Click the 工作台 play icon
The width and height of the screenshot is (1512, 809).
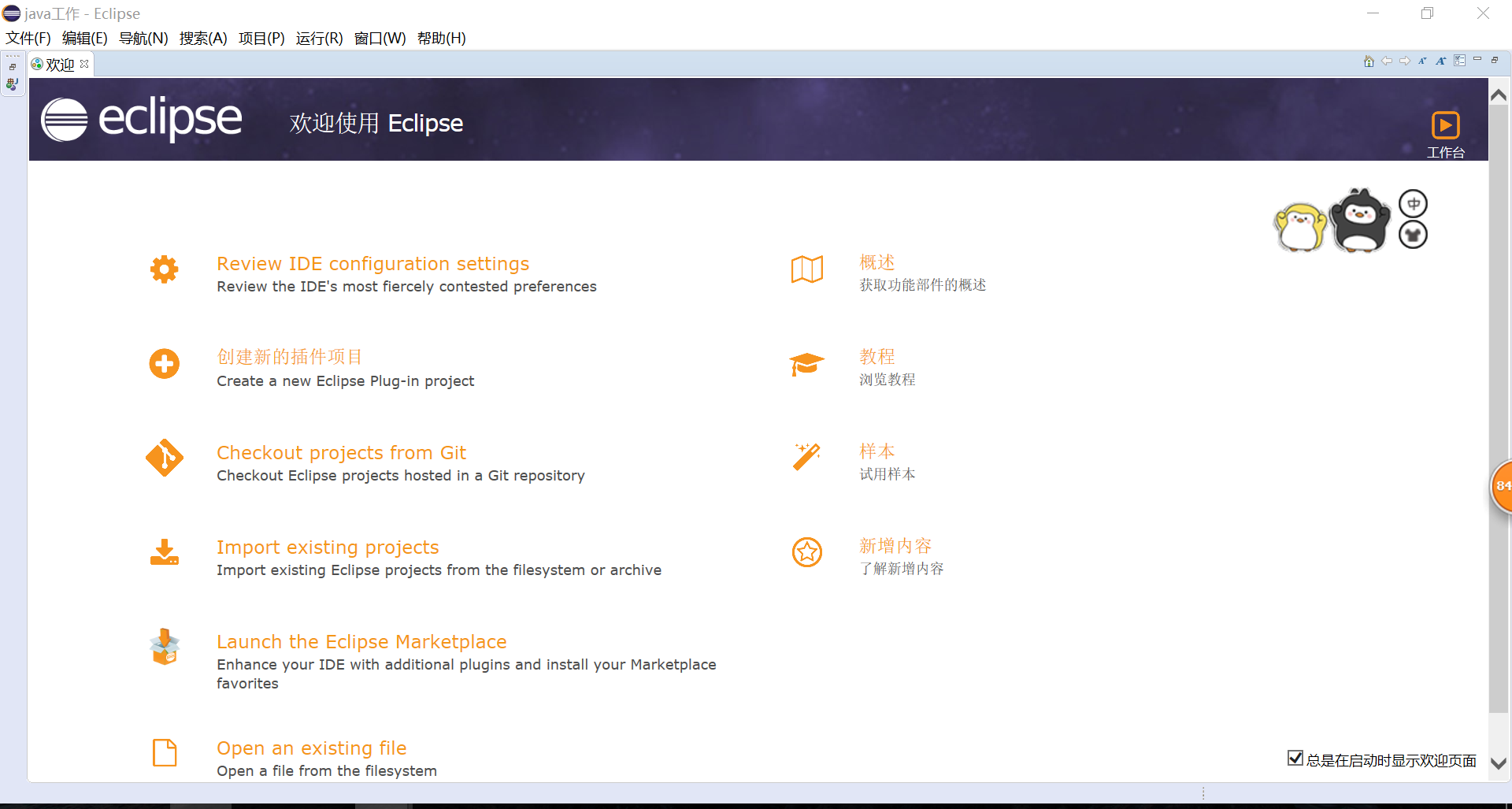click(1445, 125)
